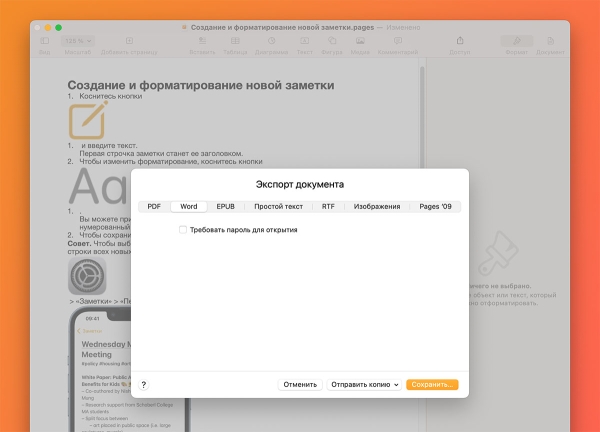Click the Text (Текст) toolbar icon

pos(305,41)
